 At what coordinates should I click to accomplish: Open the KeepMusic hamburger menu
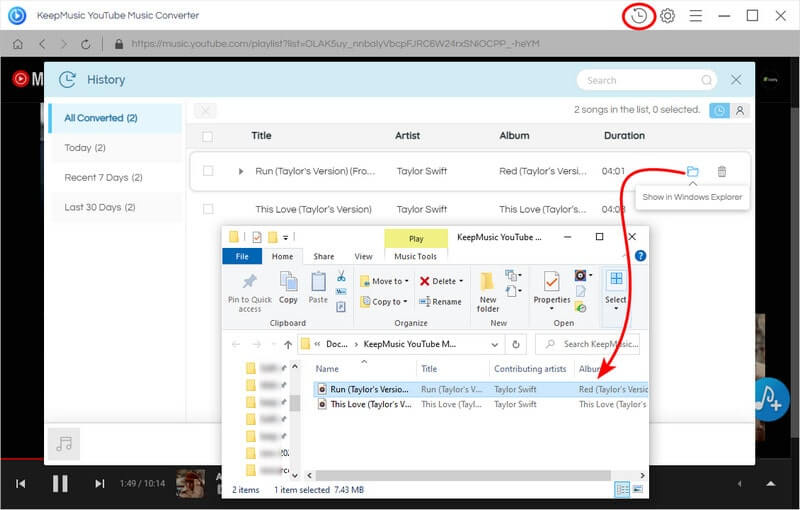[x=695, y=16]
